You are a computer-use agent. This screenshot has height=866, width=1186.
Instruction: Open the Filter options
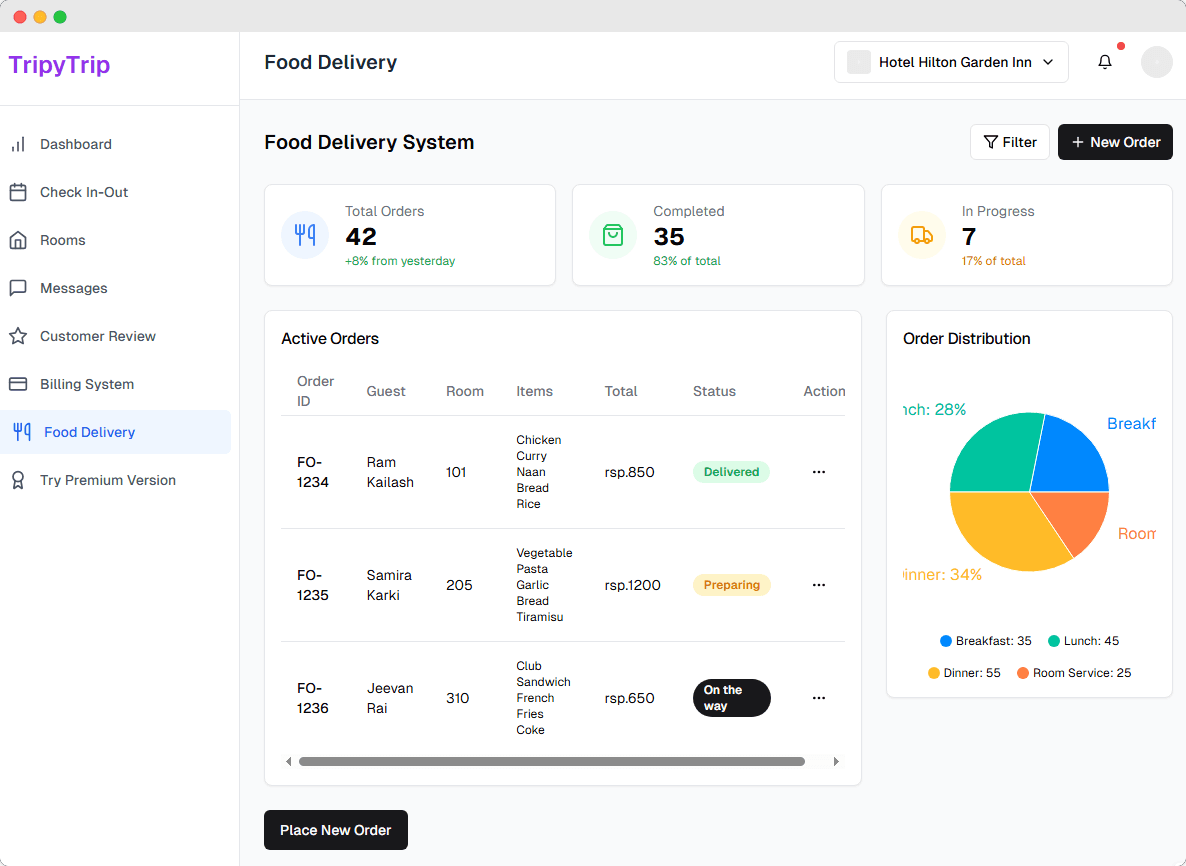pos(1009,142)
